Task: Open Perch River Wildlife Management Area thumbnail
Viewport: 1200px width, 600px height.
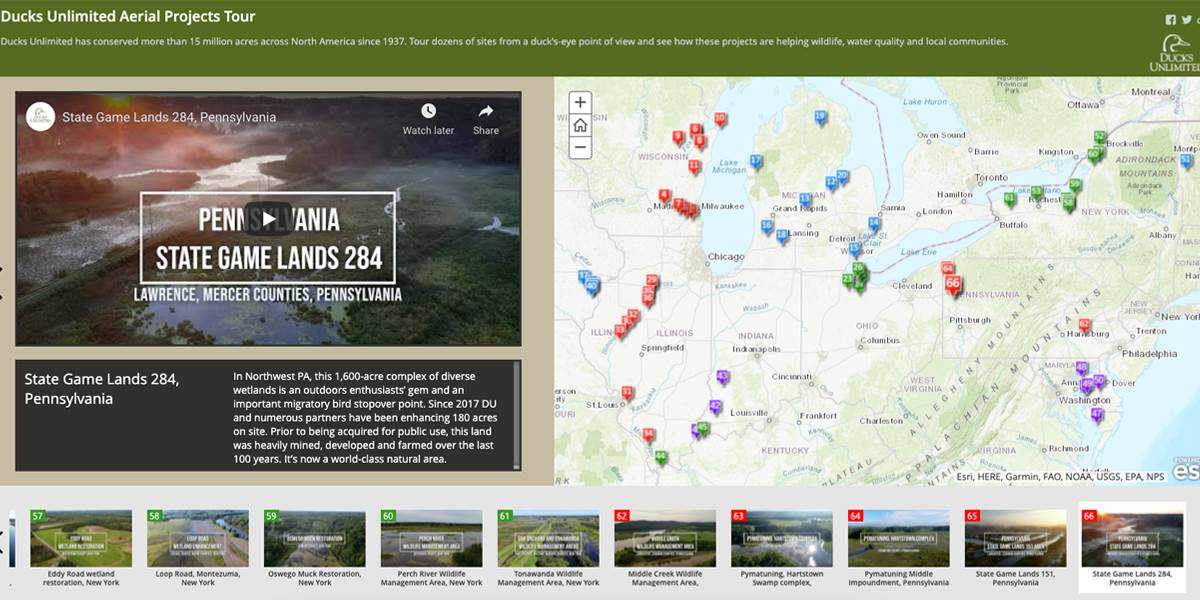Action: click(432, 547)
